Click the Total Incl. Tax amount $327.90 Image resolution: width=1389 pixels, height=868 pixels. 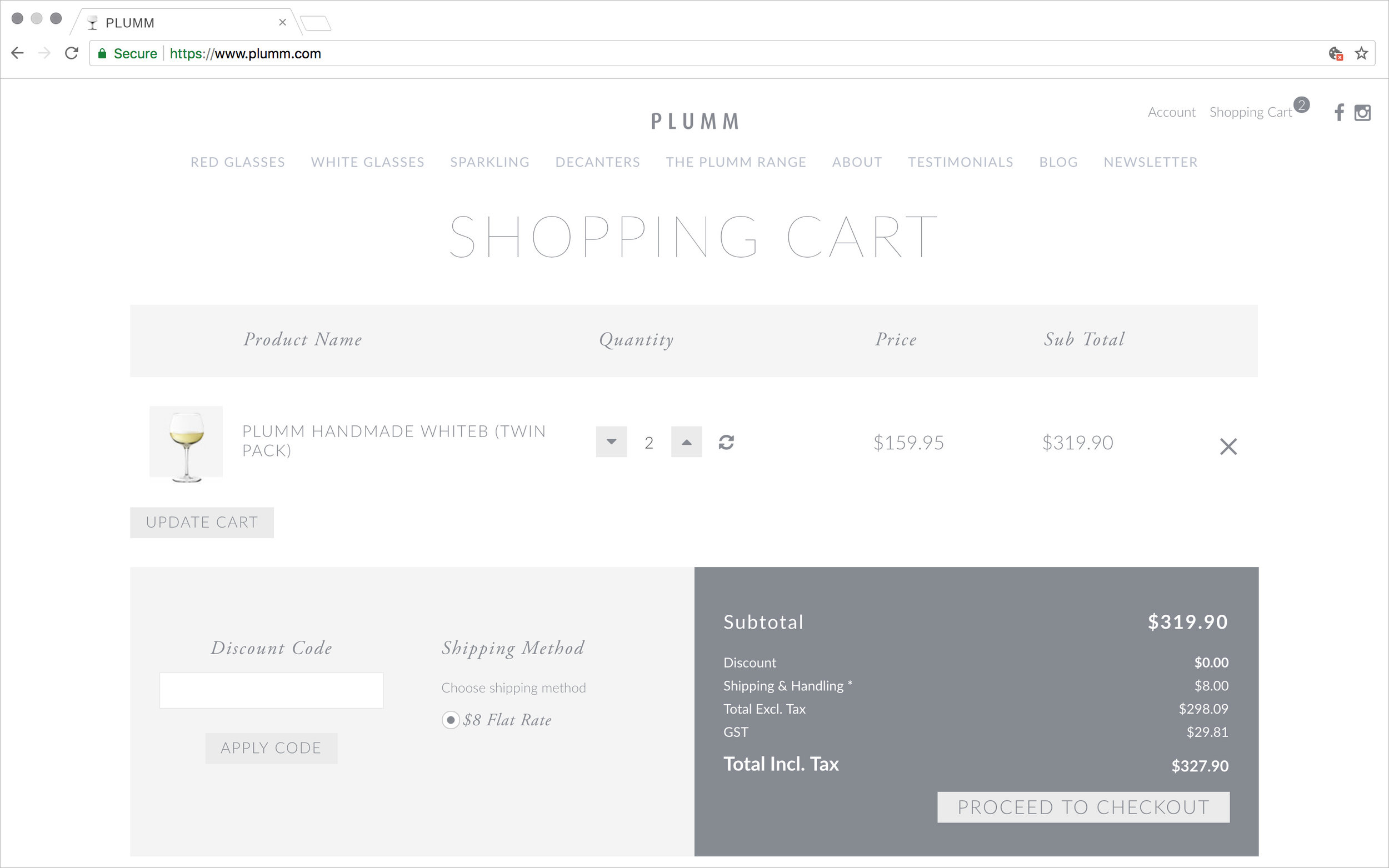(1200, 765)
